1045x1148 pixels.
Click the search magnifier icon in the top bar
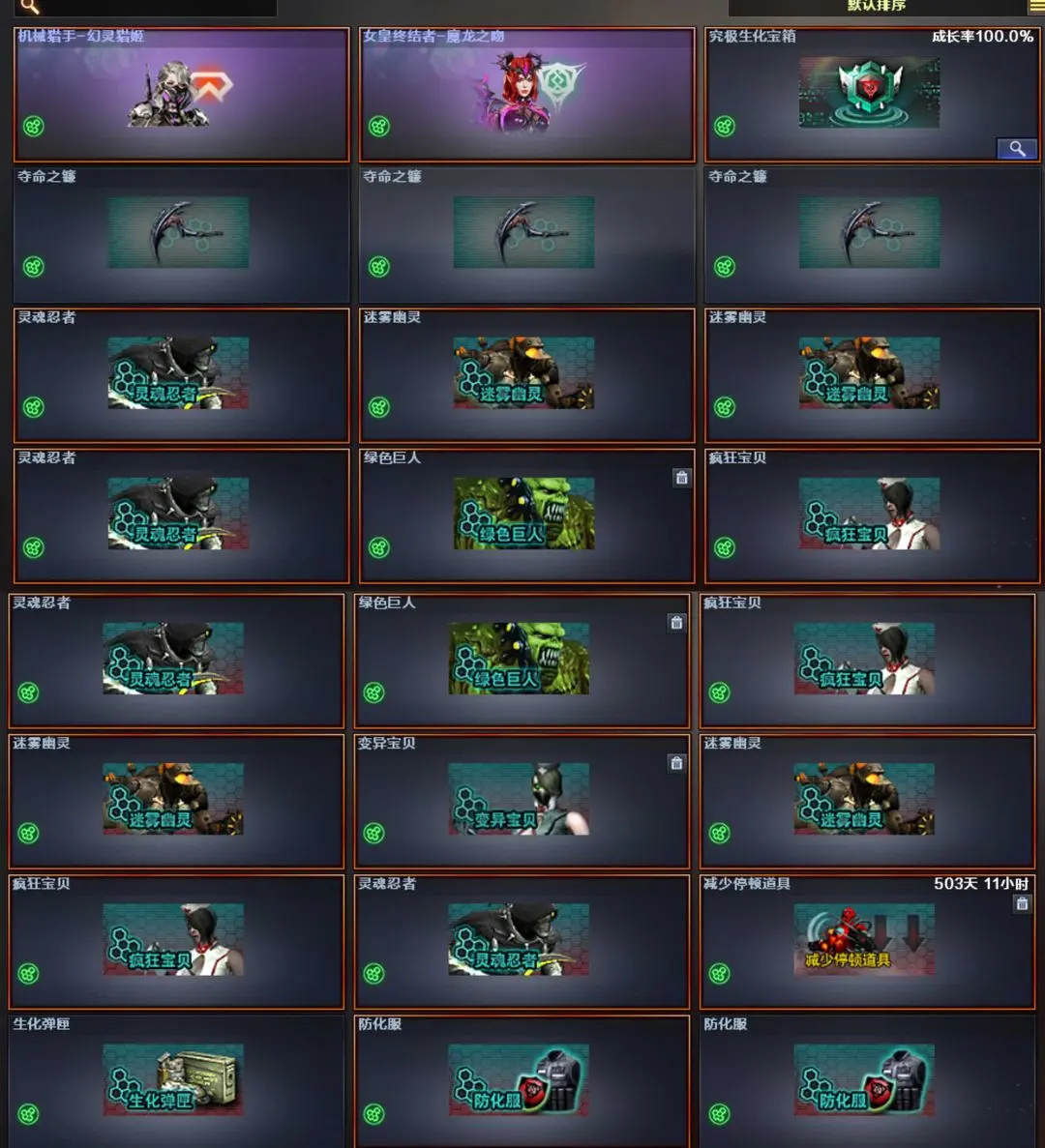coord(30,7)
